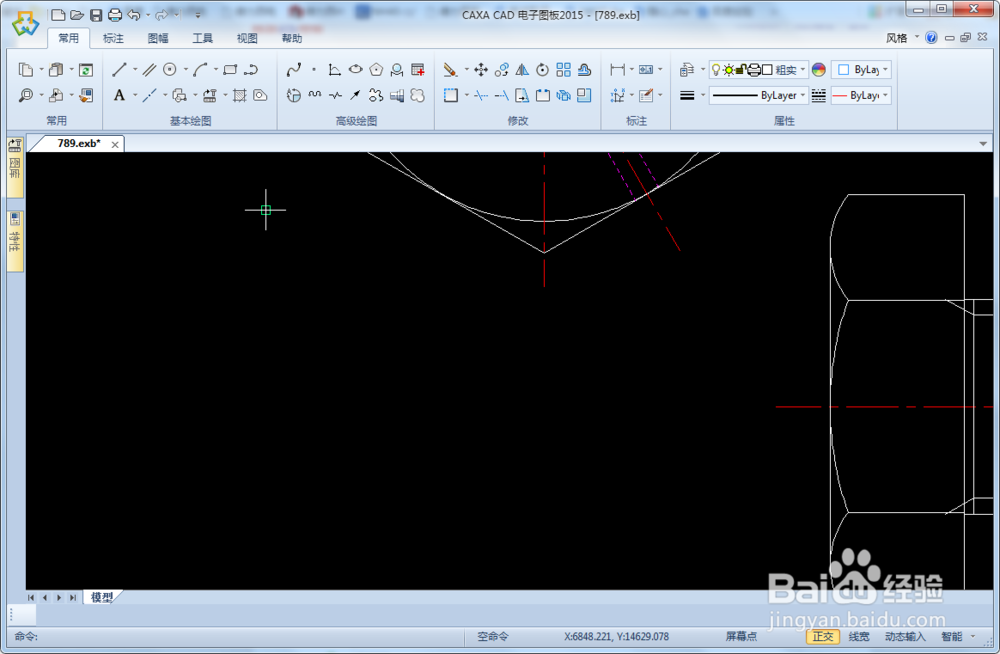Open the document tab list arrow
This screenshot has width=1000, height=654.
(983, 144)
